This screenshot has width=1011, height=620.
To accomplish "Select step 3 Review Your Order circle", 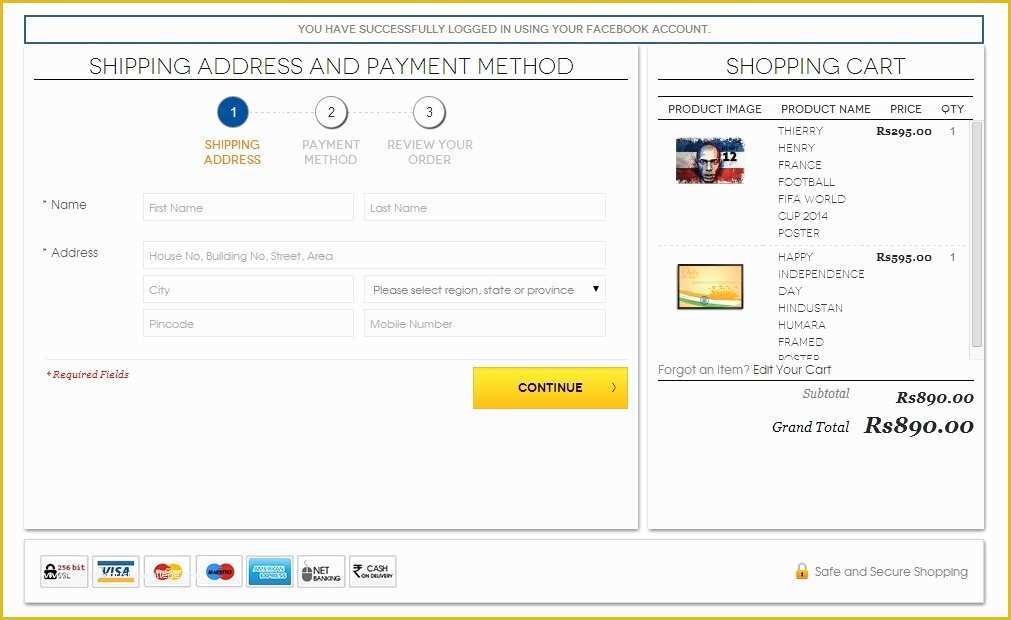I will tap(429, 112).
